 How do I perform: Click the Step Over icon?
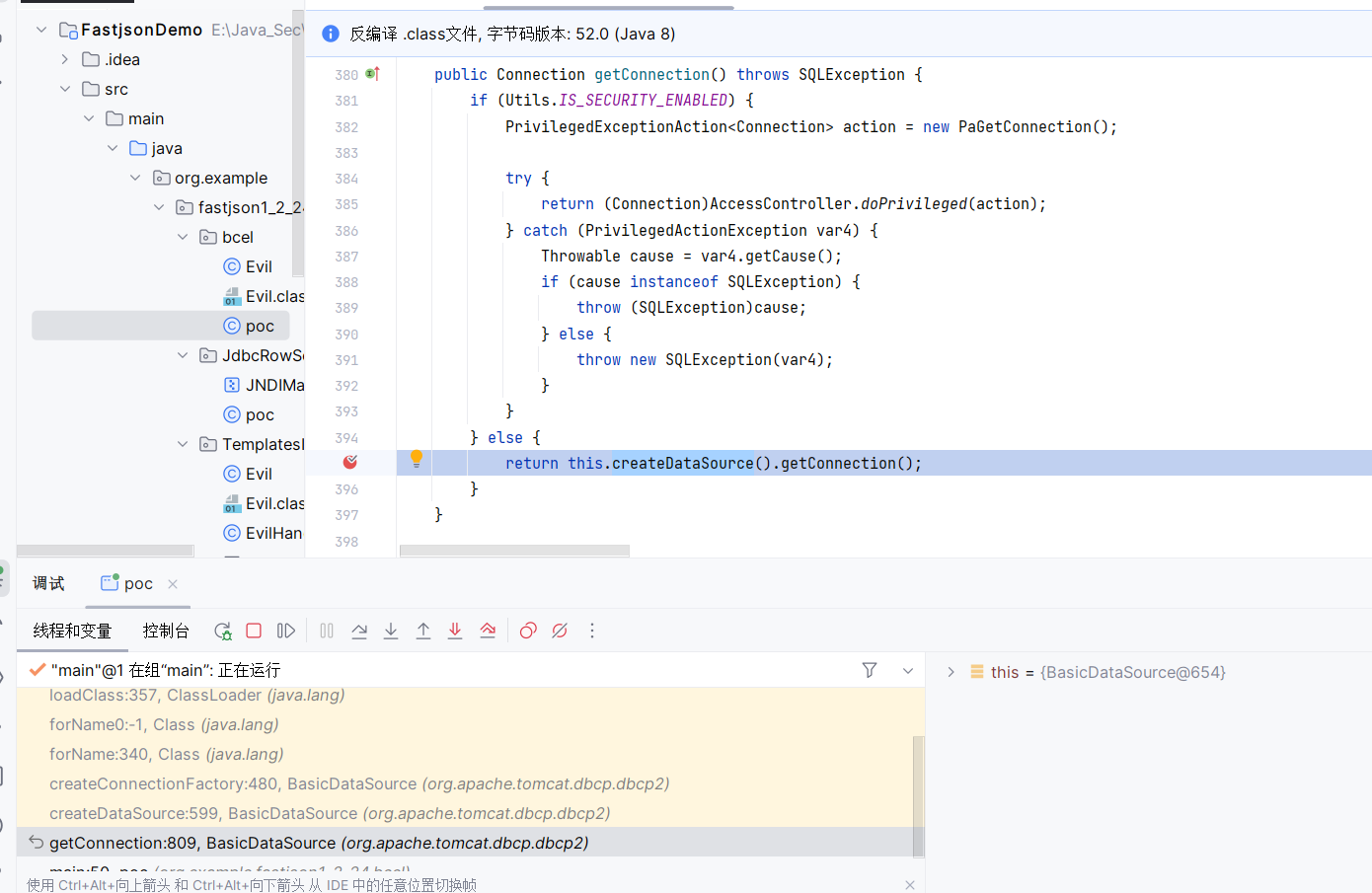[359, 631]
